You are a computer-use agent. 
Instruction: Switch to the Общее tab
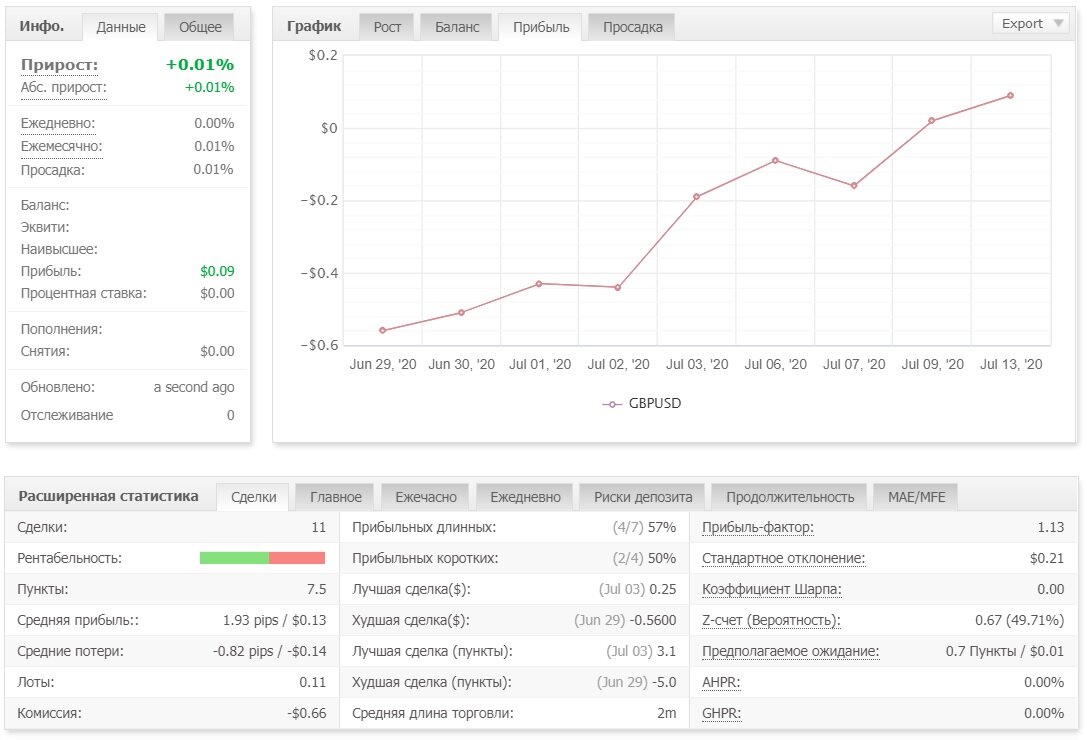coord(200,27)
